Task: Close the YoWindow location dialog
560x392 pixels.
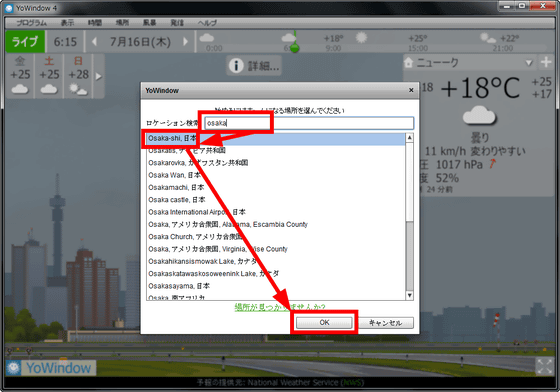Action: (x=411, y=90)
